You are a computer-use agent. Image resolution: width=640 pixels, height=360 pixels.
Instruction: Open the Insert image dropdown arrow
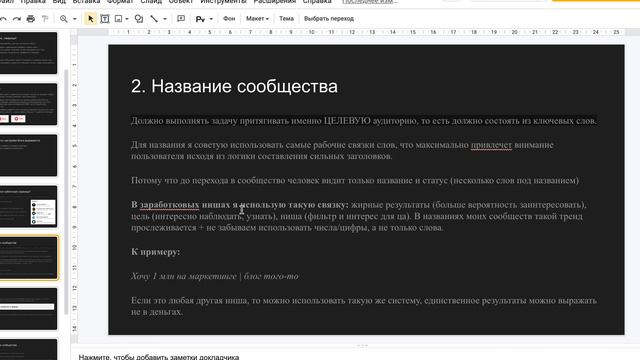pyautogui.click(x=127, y=19)
